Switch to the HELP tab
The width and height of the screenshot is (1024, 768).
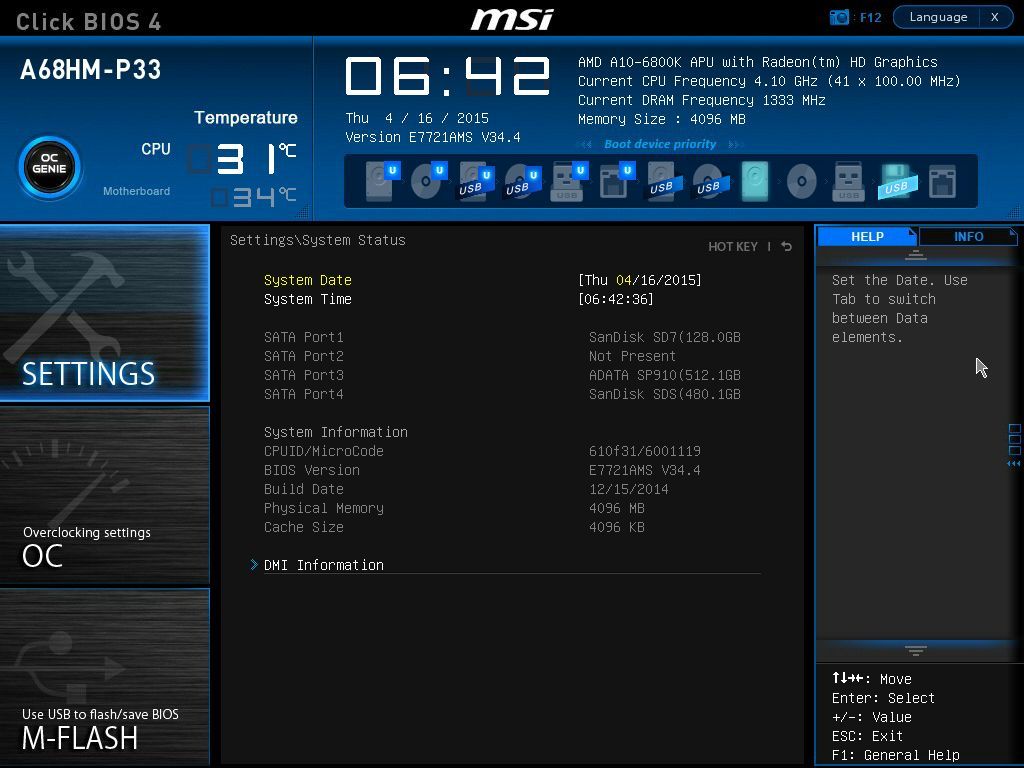click(x=867, y=236)
